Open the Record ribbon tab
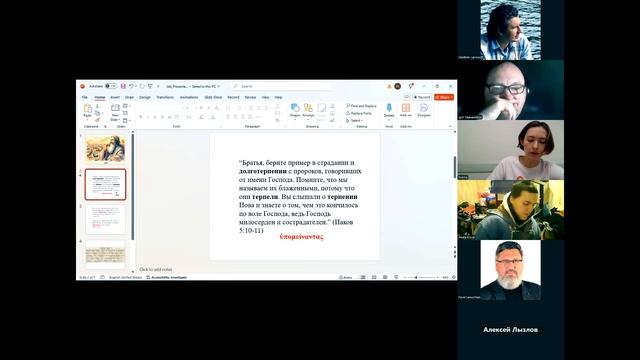The width and height of the screenshot is (640, 360). (233, 97)
